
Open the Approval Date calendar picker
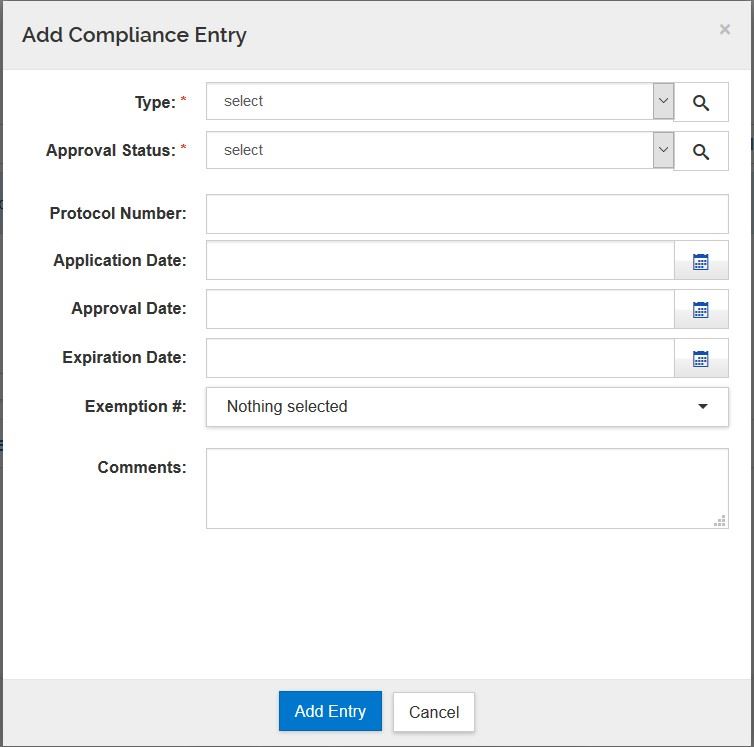coord(701,310)
